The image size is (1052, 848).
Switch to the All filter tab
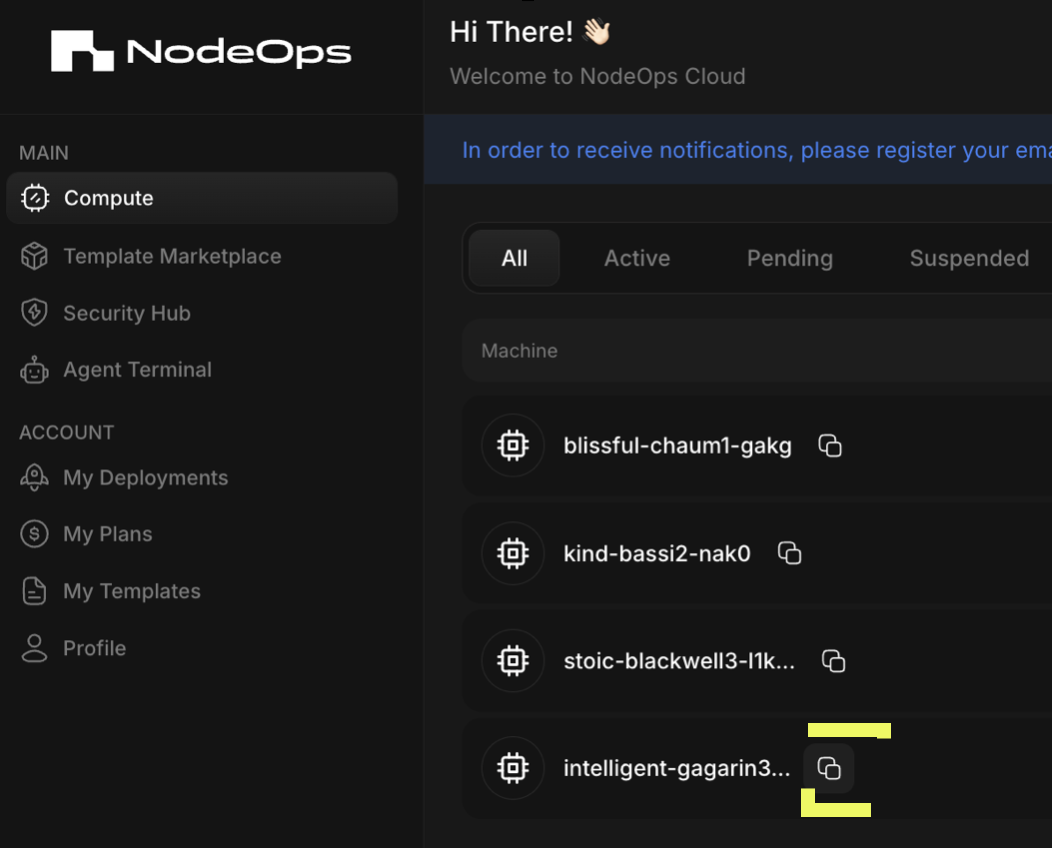pos(513,258)
